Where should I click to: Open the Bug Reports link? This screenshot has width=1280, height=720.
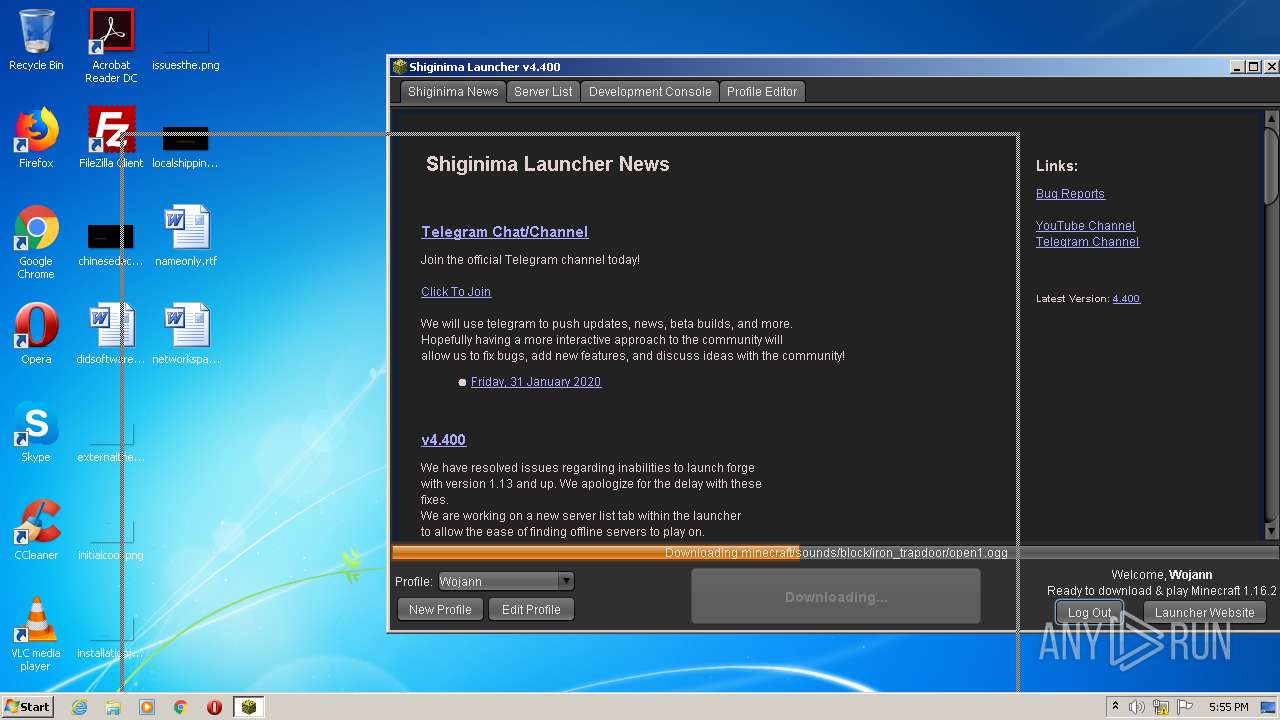pos(1070,194)
